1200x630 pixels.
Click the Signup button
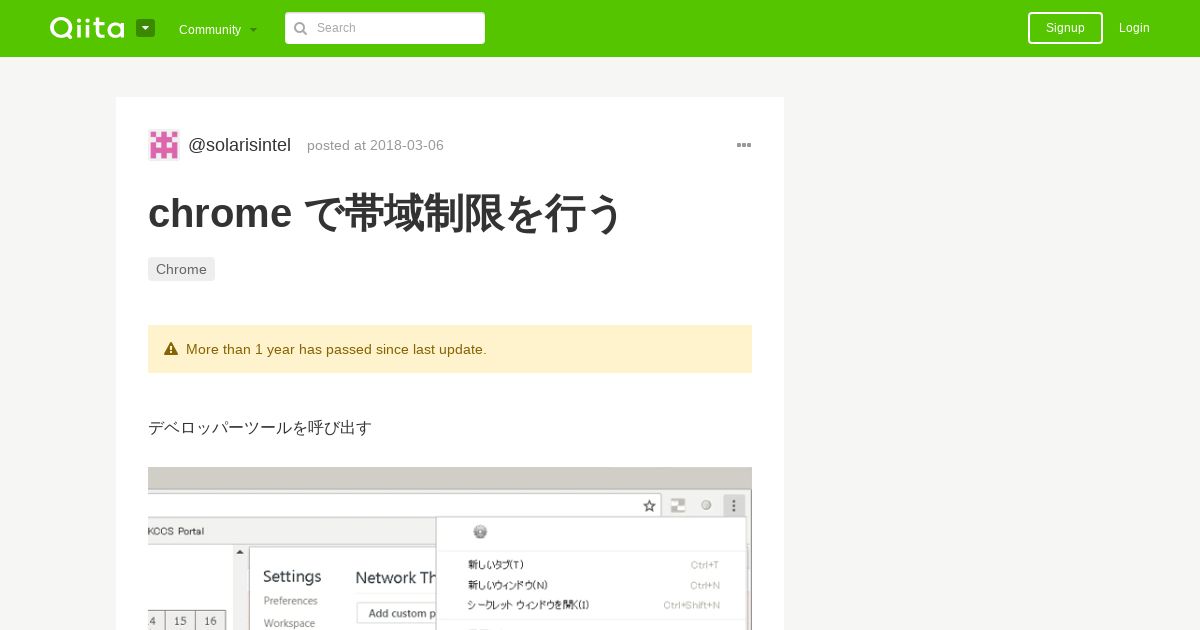1065,28
